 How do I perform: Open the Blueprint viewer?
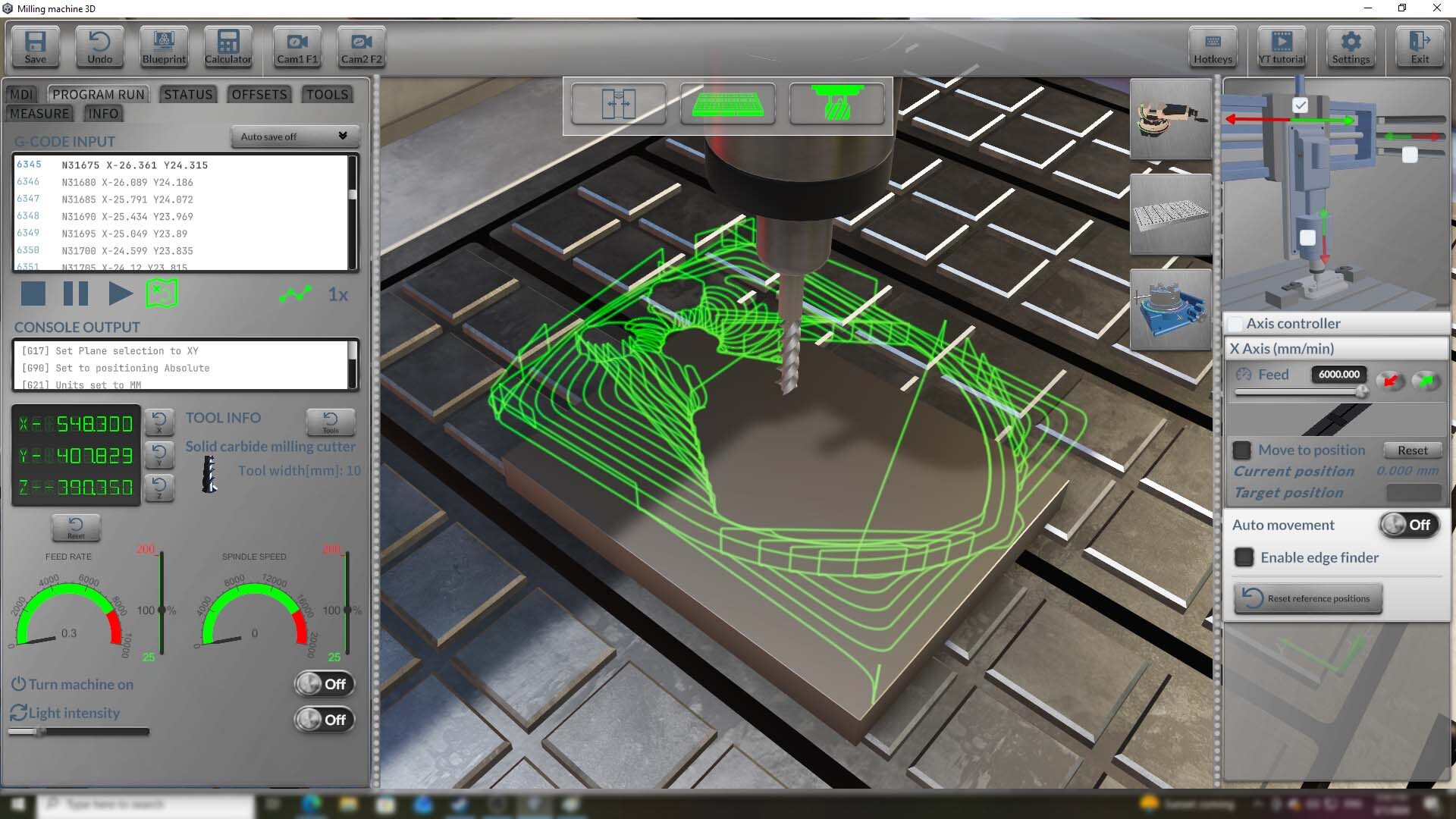(163, 47)
